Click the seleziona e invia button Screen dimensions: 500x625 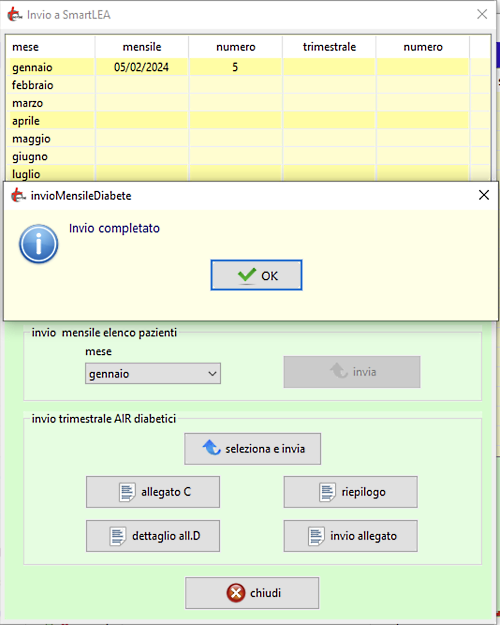[x=252, y=449]
